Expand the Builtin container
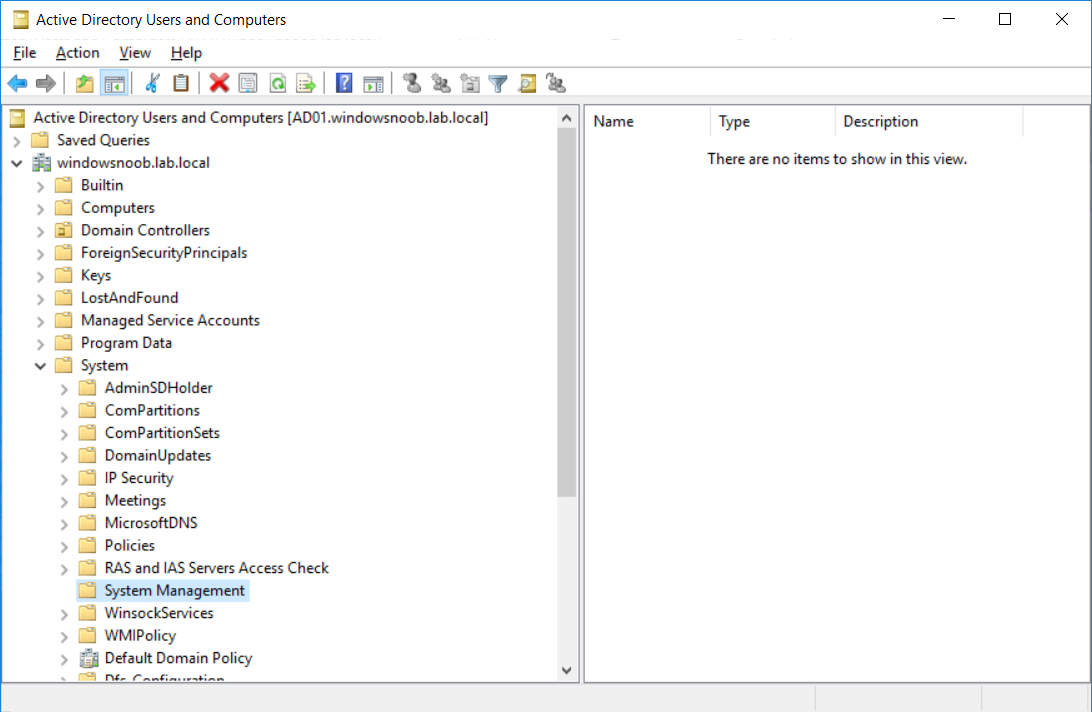Screen dimensions: 1092x712 tap(40, 187)
